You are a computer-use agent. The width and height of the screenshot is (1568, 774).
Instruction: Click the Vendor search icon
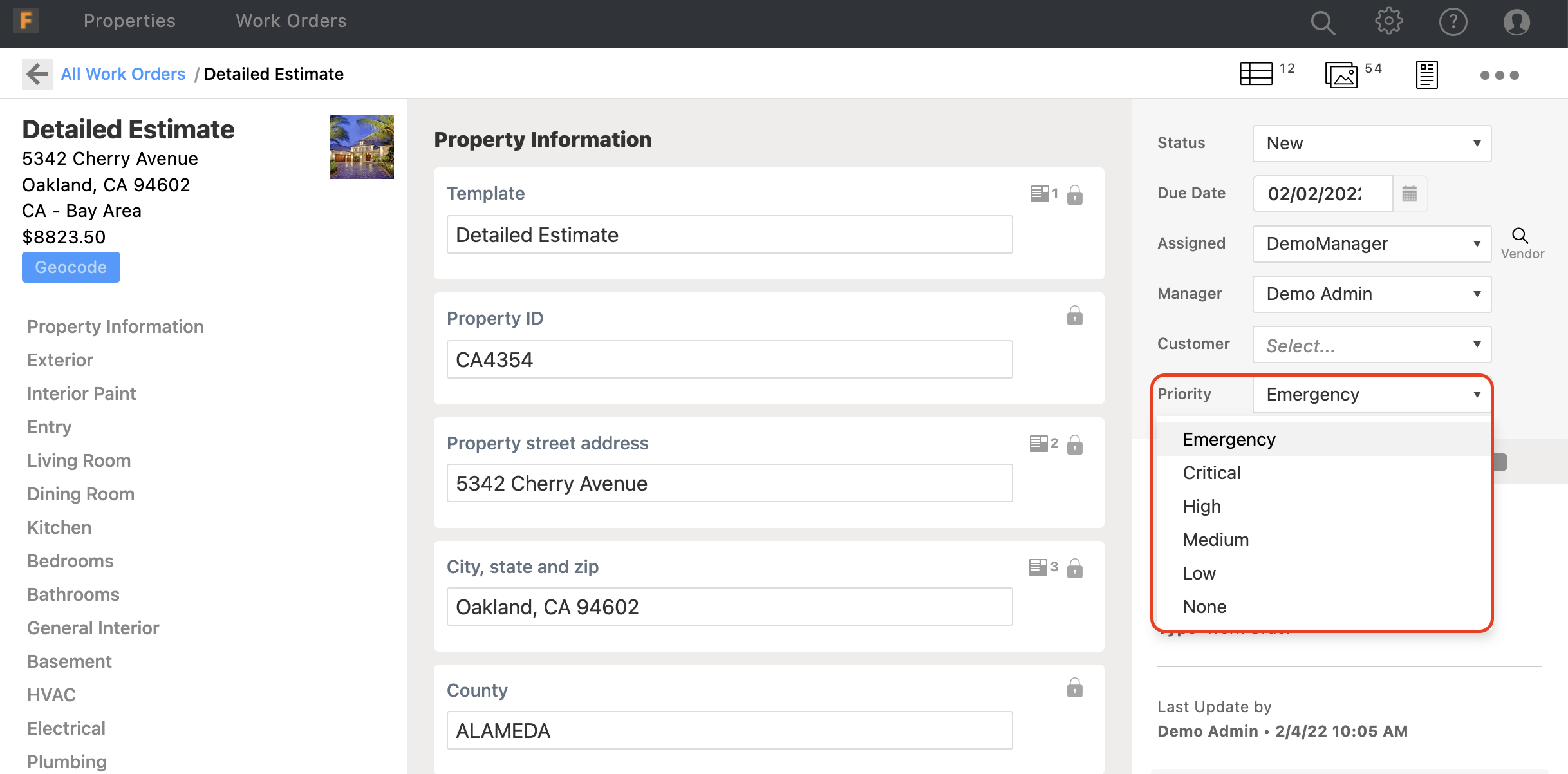[x=1520, y=236]
